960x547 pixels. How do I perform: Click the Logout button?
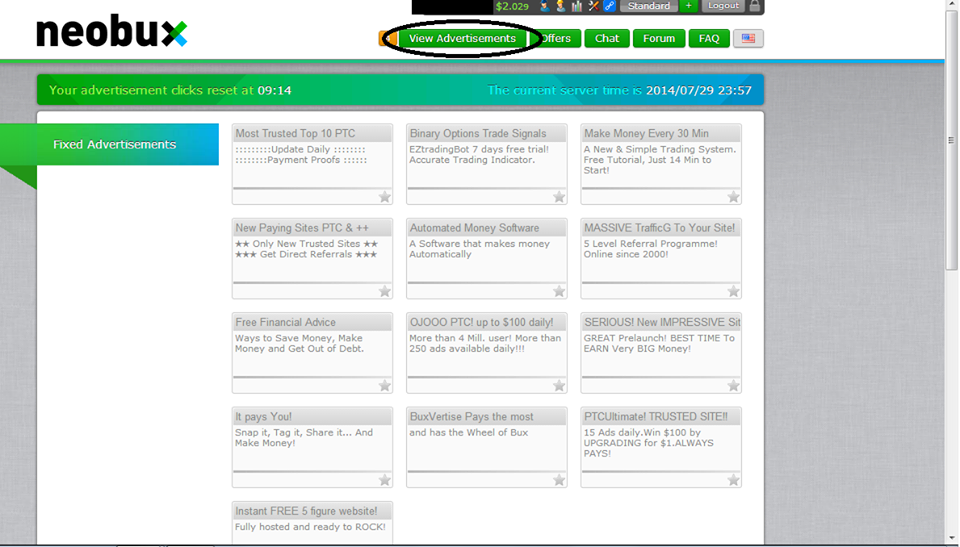723,6
